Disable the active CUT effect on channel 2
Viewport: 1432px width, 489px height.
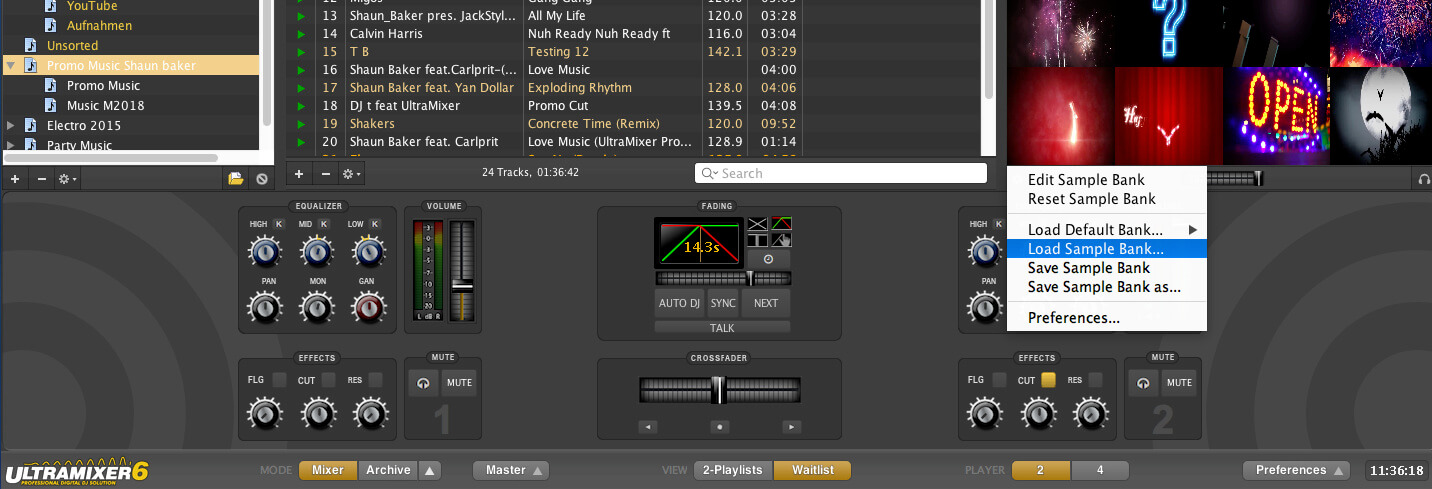tap(1048, 380)
